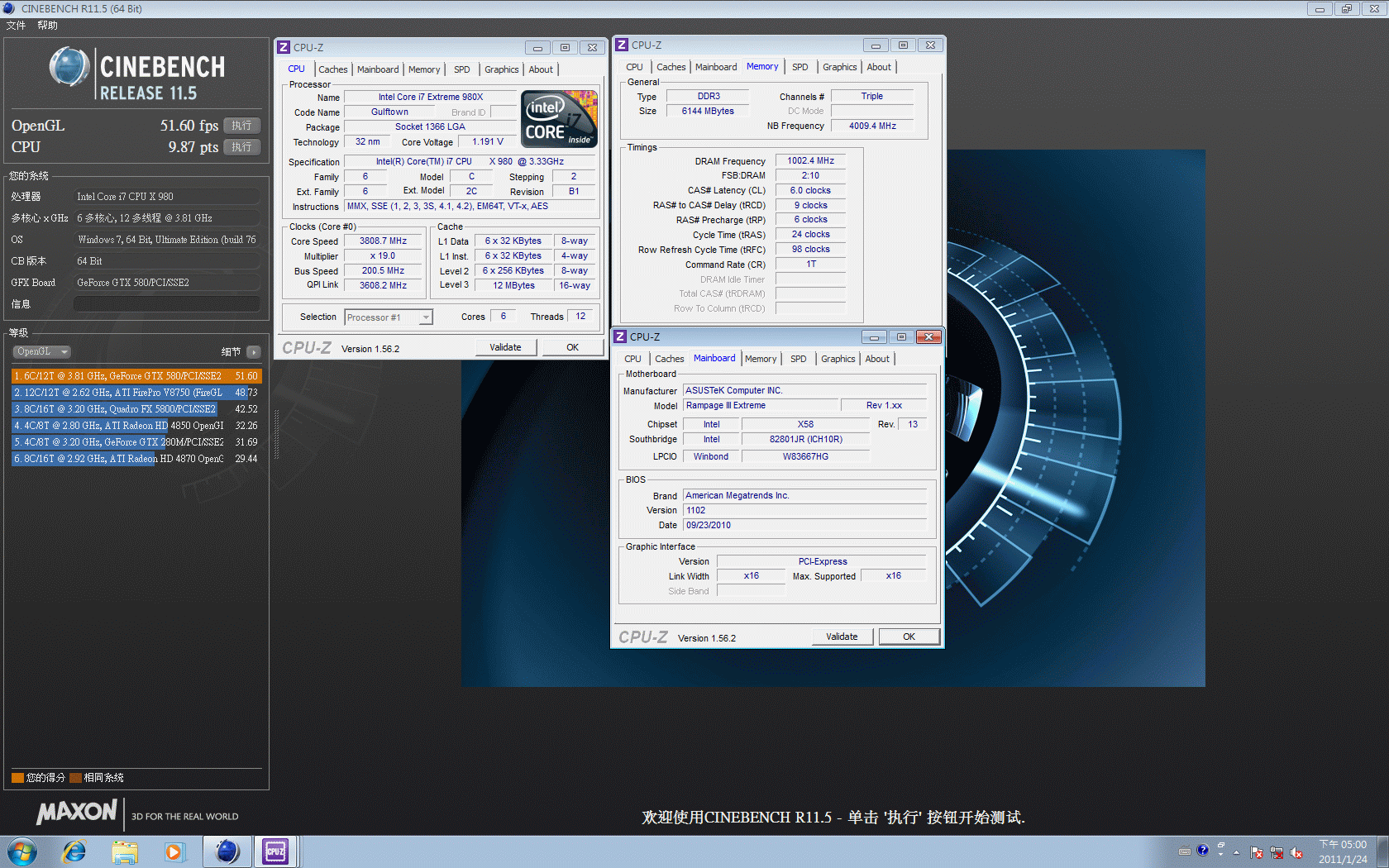
Task: Click the Intel Core i7 logo badge
Action: point(559,119)
